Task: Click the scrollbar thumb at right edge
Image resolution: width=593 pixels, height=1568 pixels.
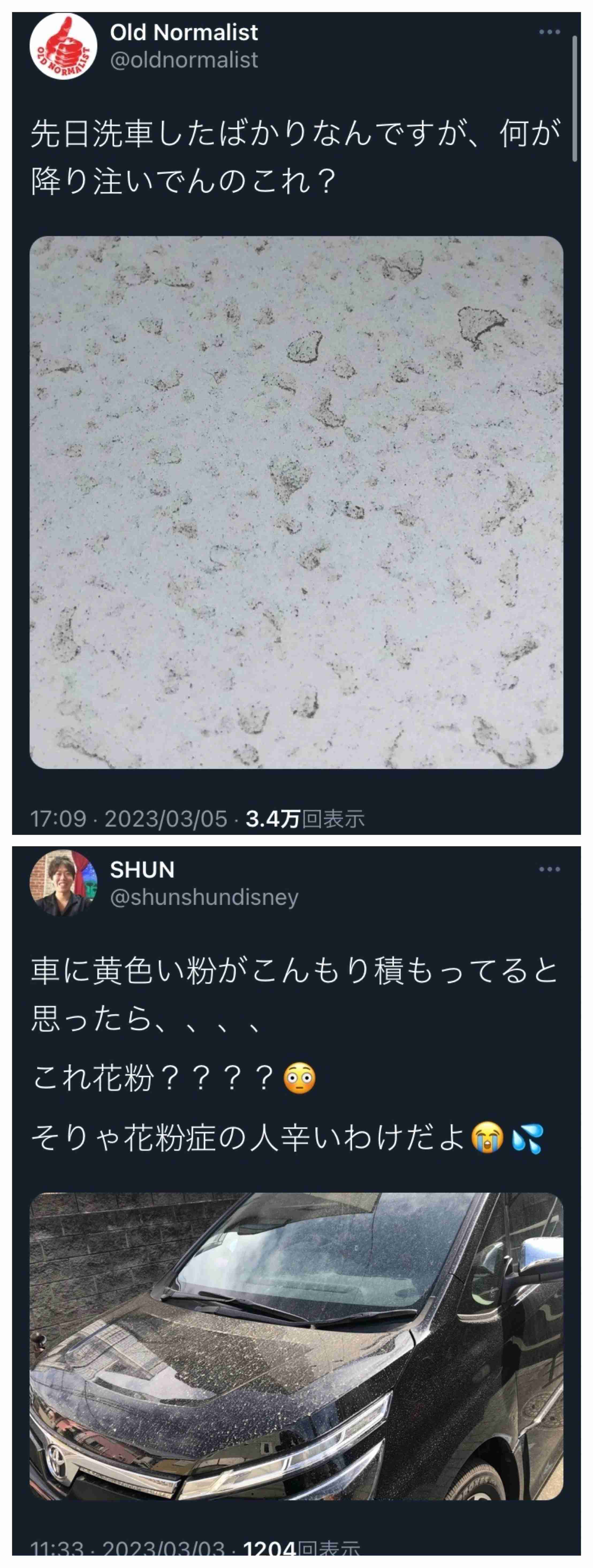Action: click(575, 99)
